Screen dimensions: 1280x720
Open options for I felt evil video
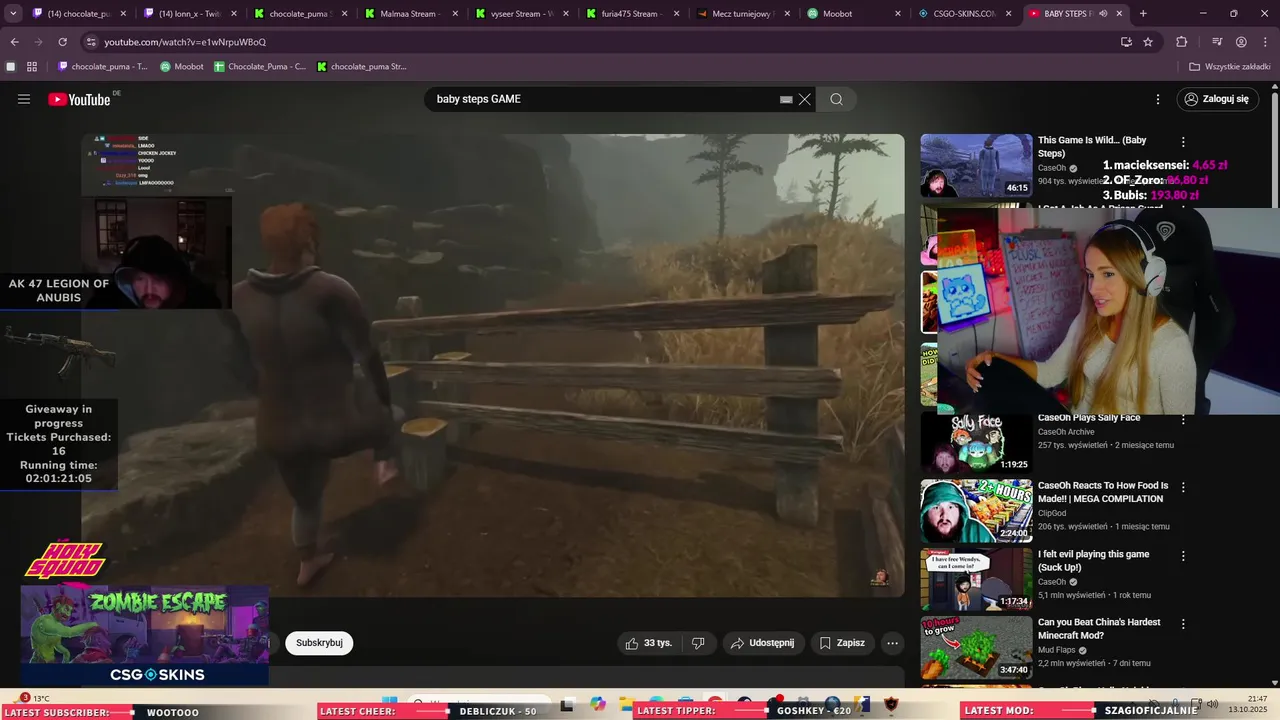1183,556
